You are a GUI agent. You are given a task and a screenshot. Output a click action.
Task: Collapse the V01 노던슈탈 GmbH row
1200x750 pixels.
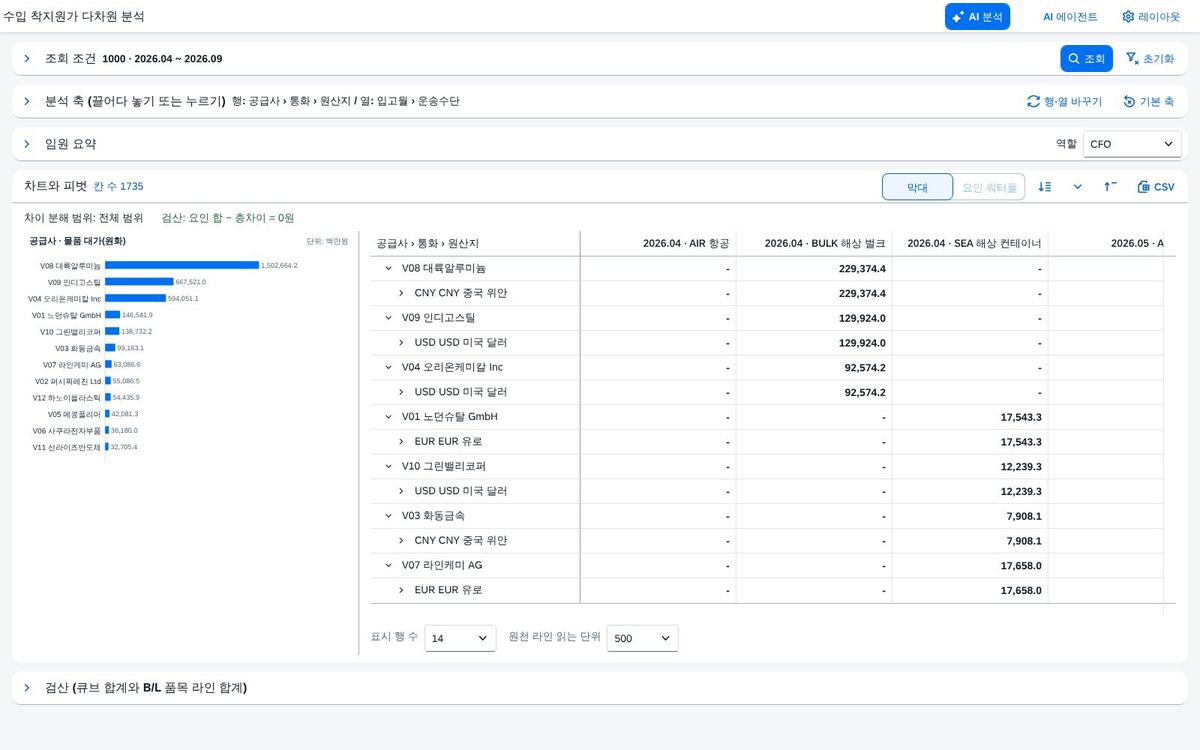pos(389,417)
